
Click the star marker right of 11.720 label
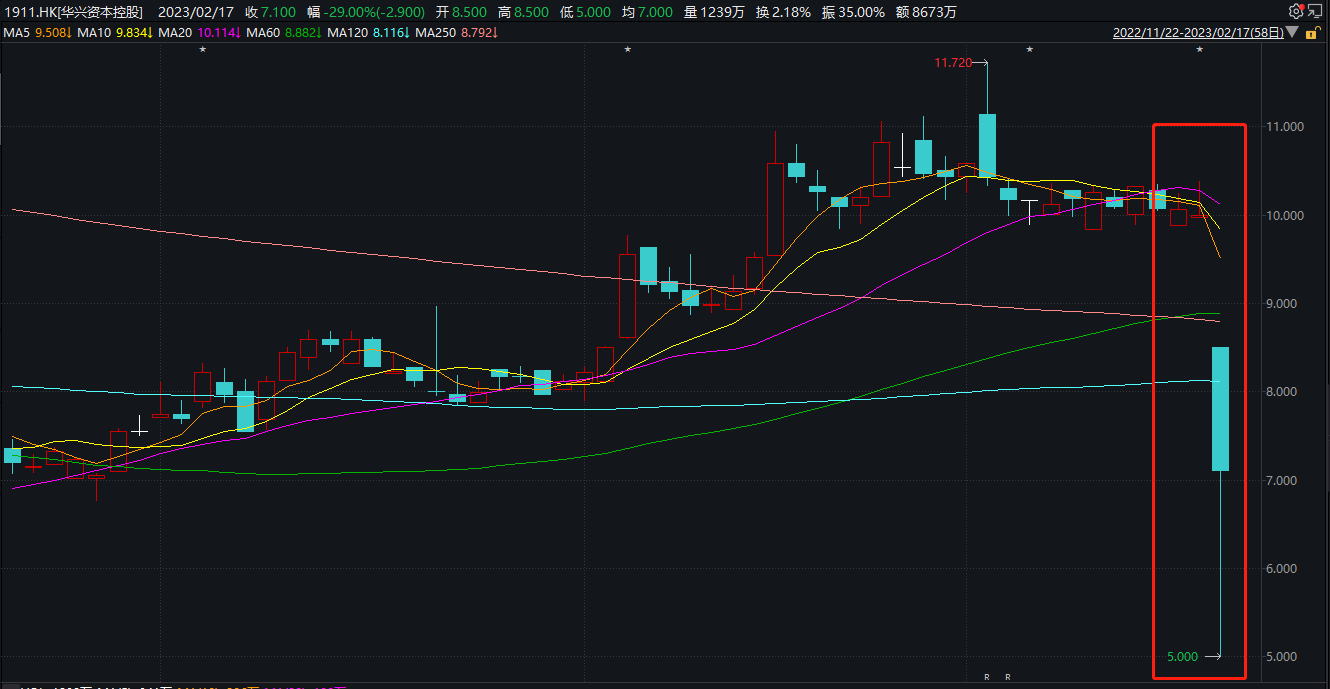click(x=1029, y=49)
